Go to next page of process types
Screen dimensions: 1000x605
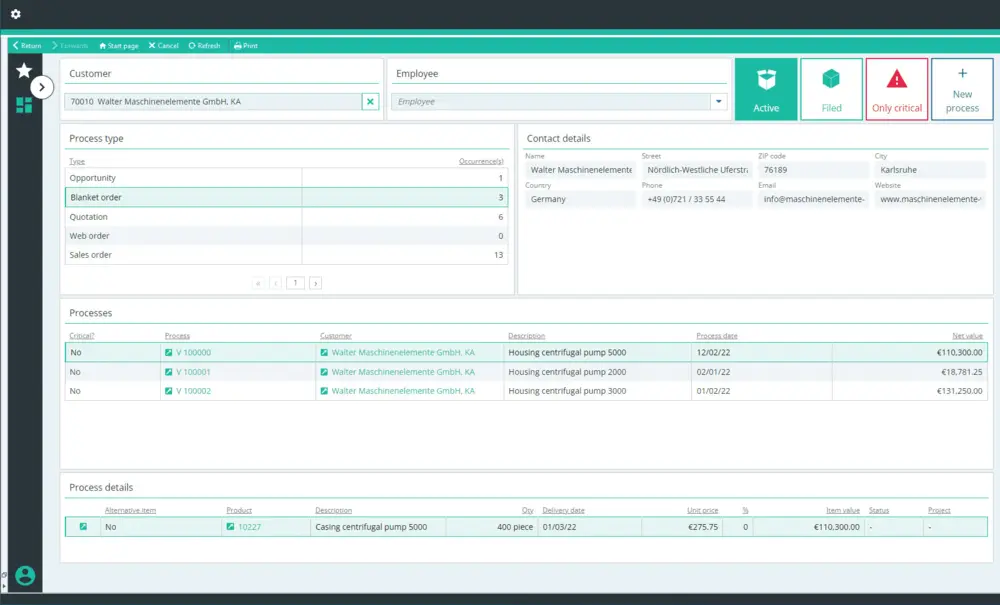(x=316, y=283)
